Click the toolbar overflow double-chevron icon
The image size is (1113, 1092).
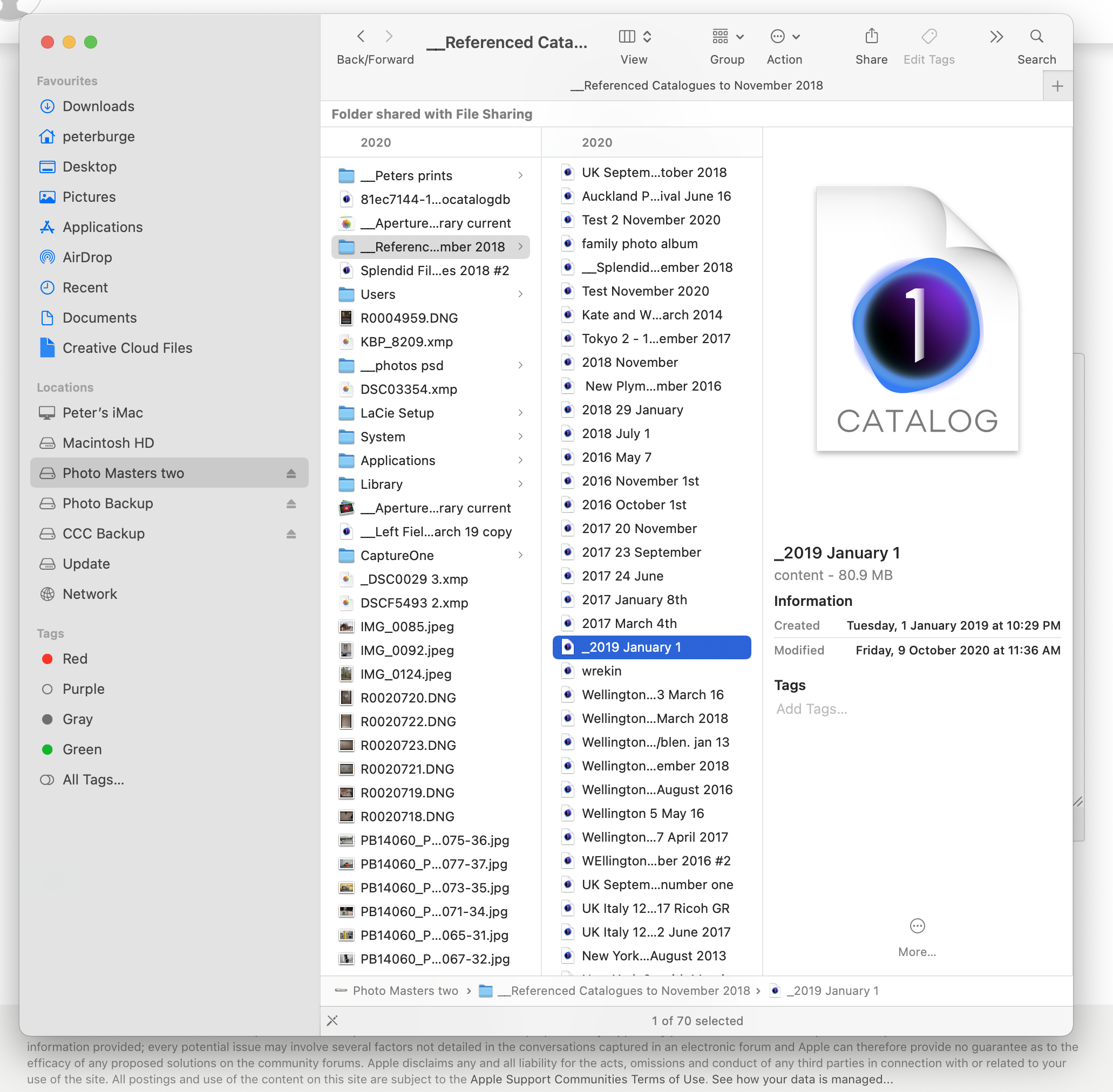pos(996,37)
